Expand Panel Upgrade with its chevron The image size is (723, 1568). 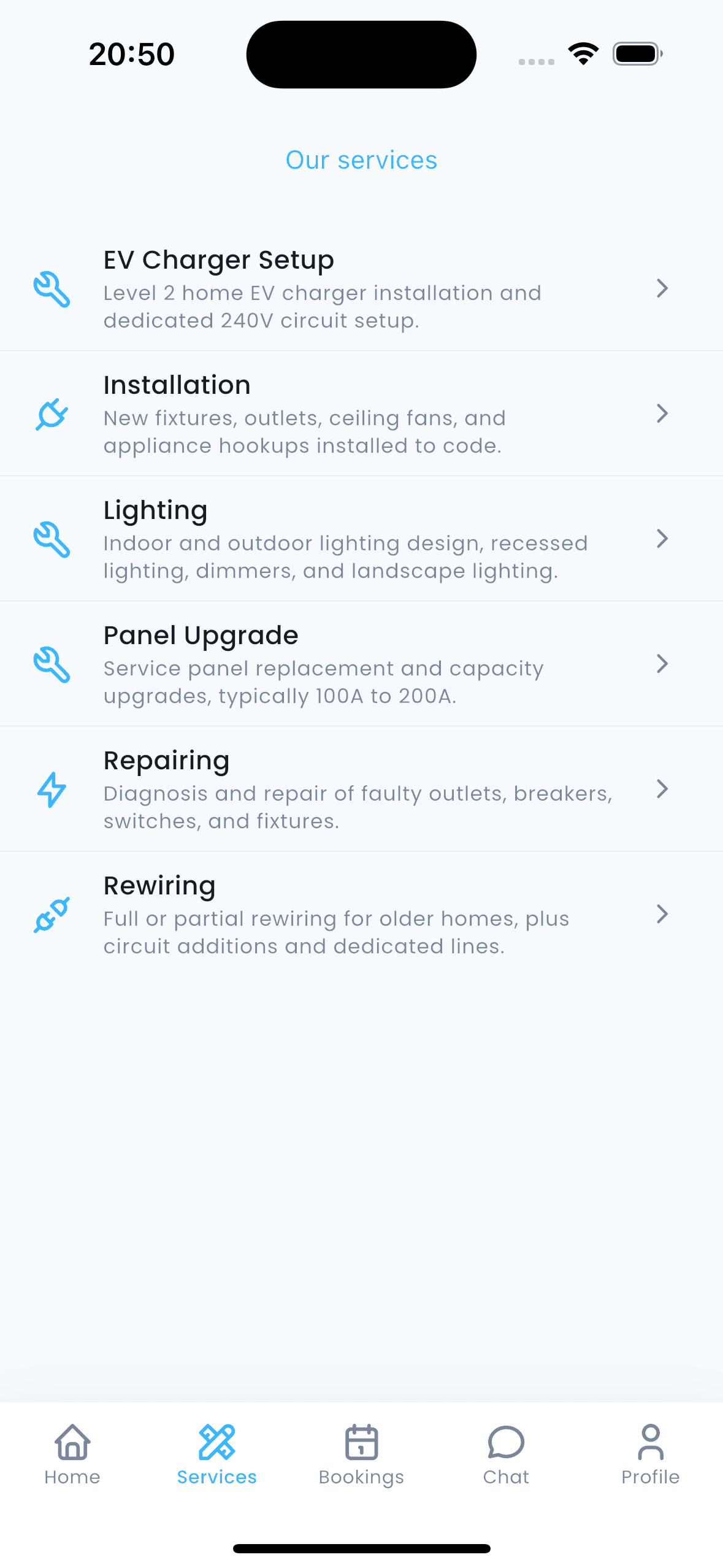coord(662,664)
